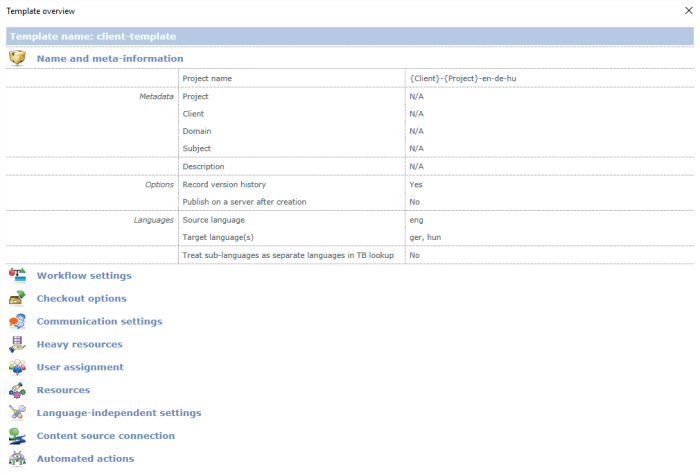Click the Resources section icon
This screenshot has width=700, height=475.
pyautogui.click(x=17, y=390)
